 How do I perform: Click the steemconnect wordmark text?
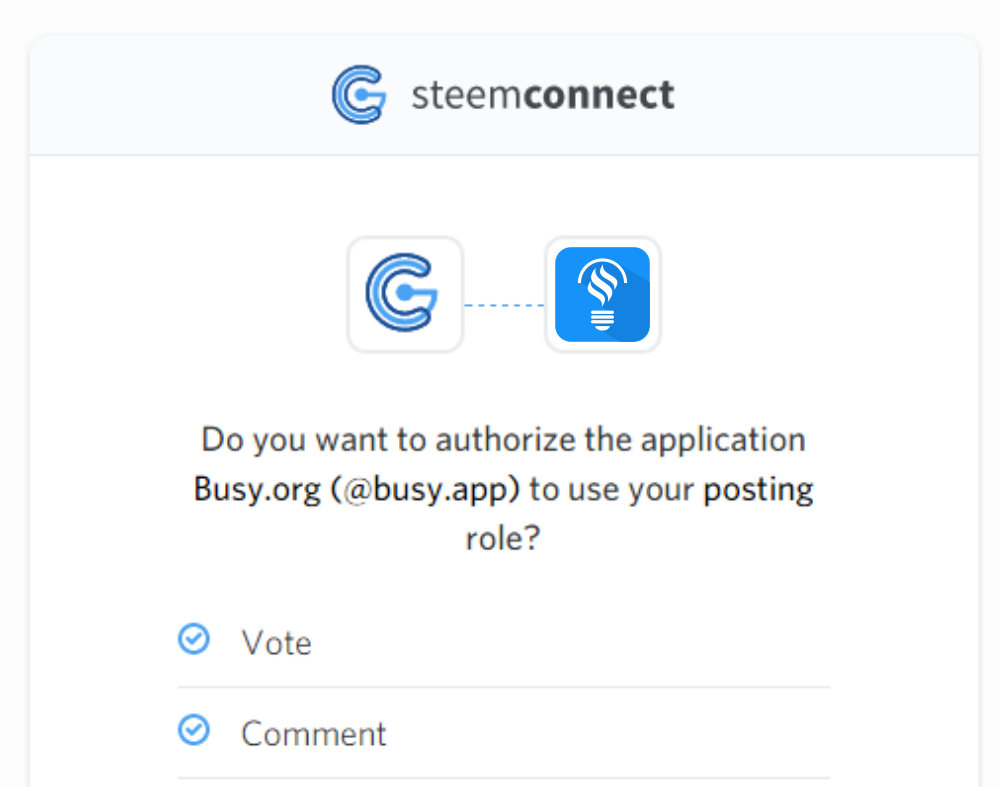coord(543,95)
